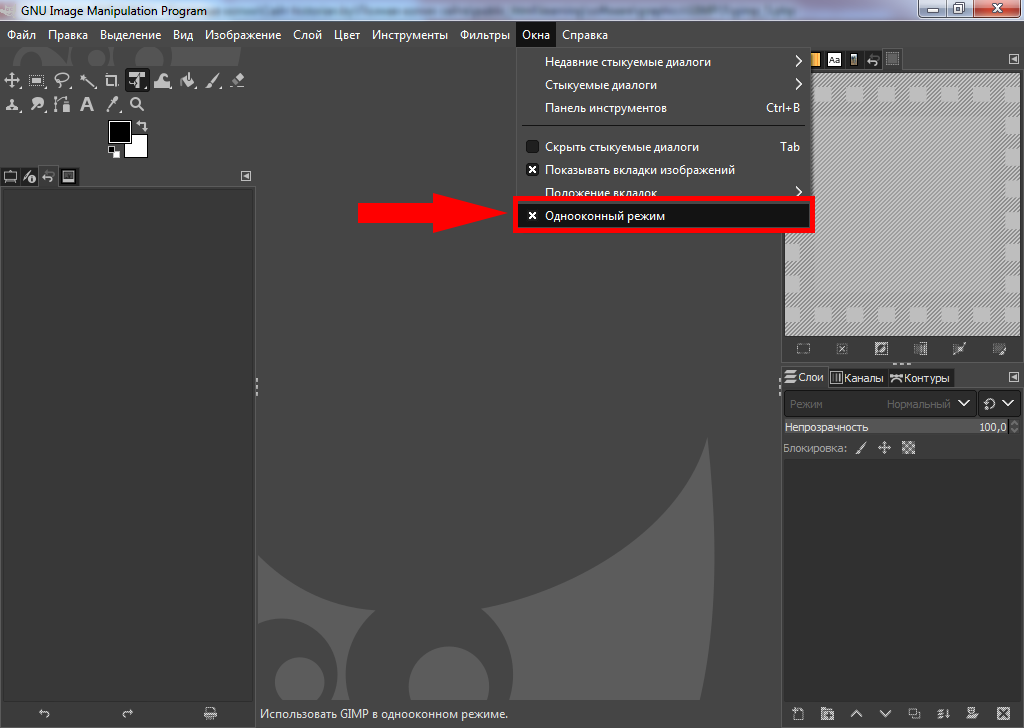Select the Crop tool

[x=112, y=81]
